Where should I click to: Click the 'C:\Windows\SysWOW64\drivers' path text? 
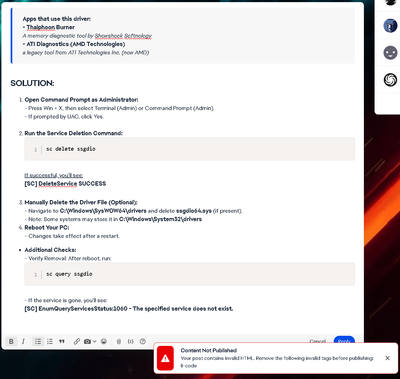coord(103,211)
